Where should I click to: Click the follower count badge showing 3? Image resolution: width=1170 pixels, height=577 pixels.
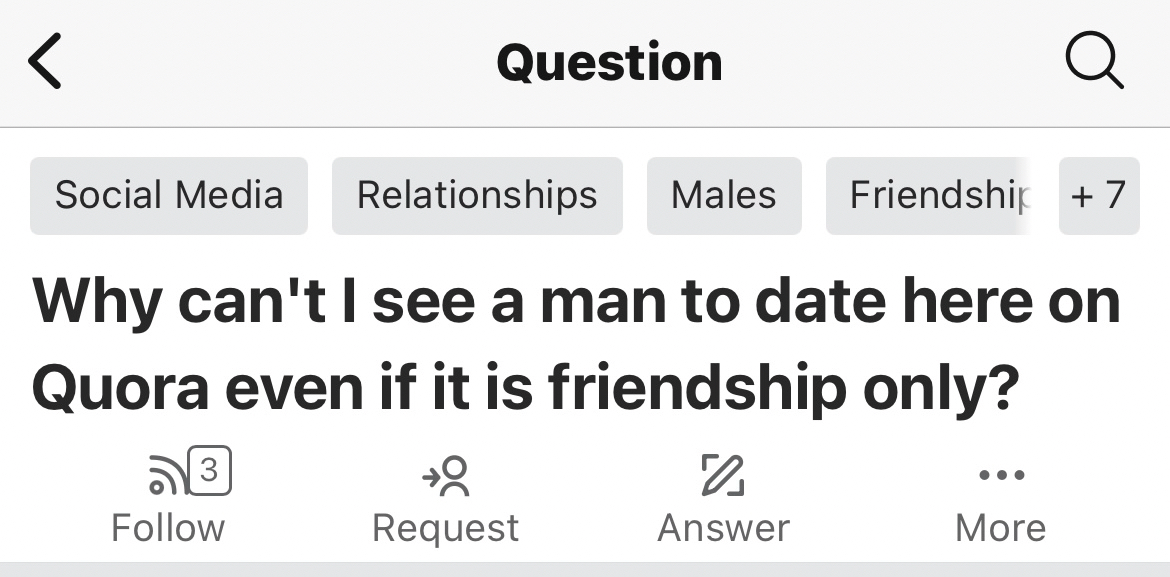click(209, 471)
